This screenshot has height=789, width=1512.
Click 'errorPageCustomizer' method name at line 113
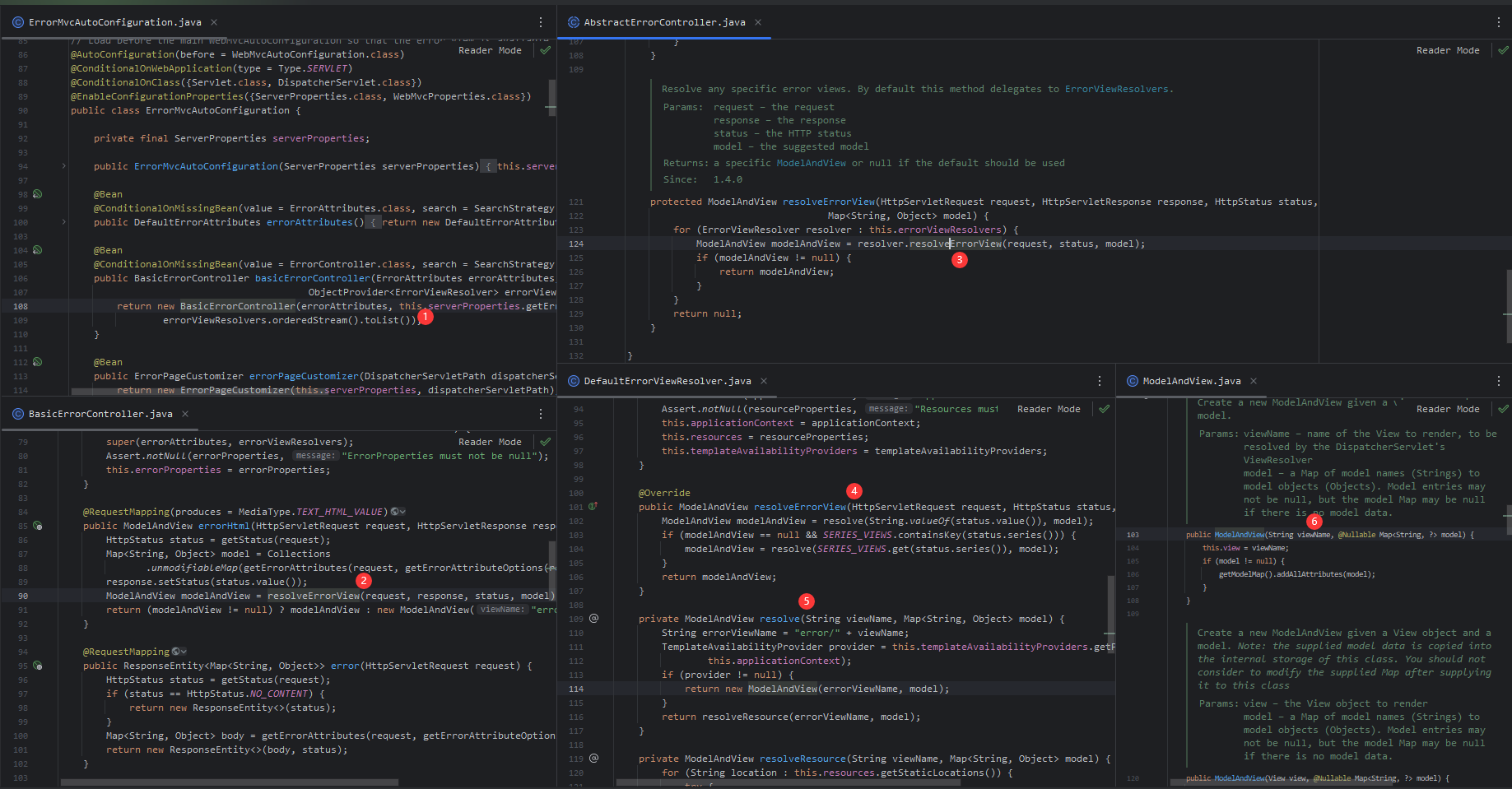(x=304, y=376)
